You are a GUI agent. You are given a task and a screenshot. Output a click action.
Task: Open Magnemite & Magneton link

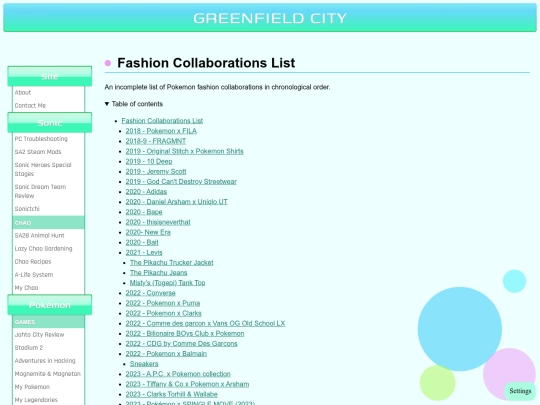(48, 374)
